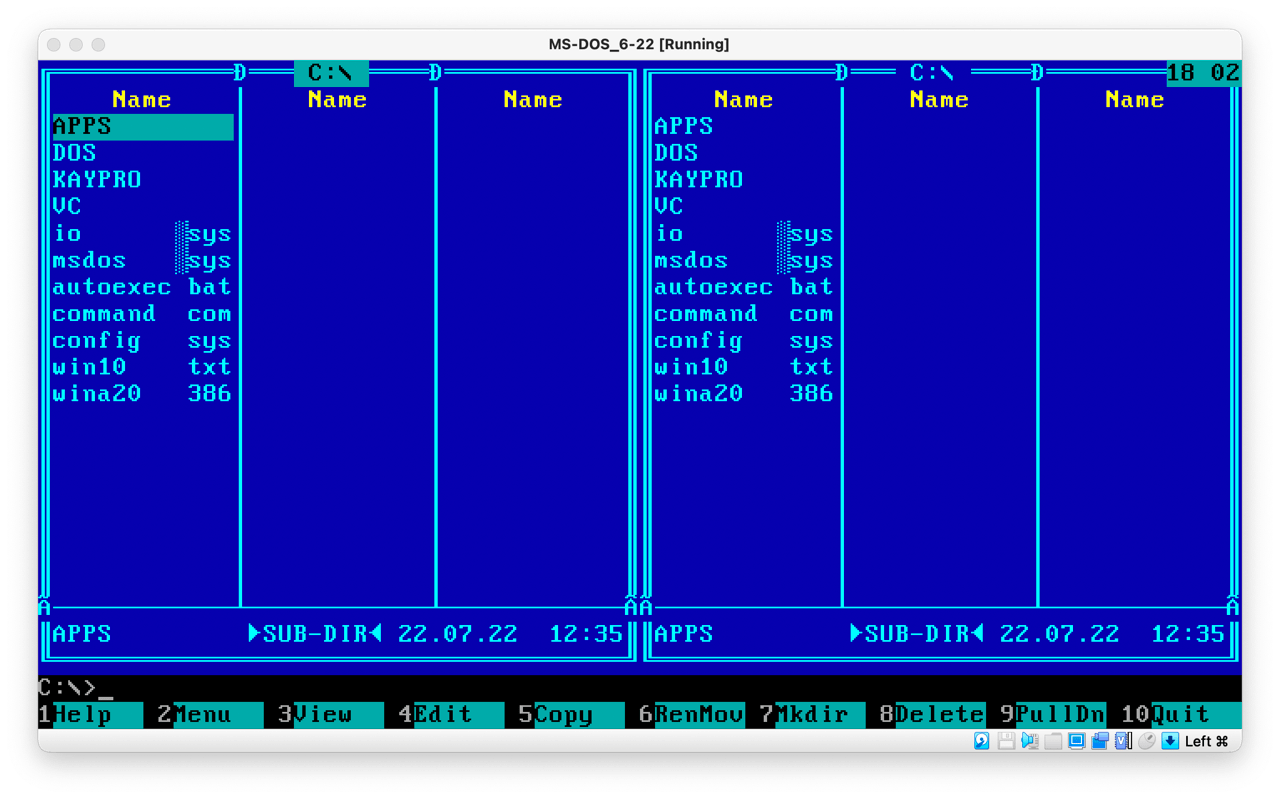
Task: Select autoexec bat in left panel
Action: pyautogui.click(x=142, y=287)
